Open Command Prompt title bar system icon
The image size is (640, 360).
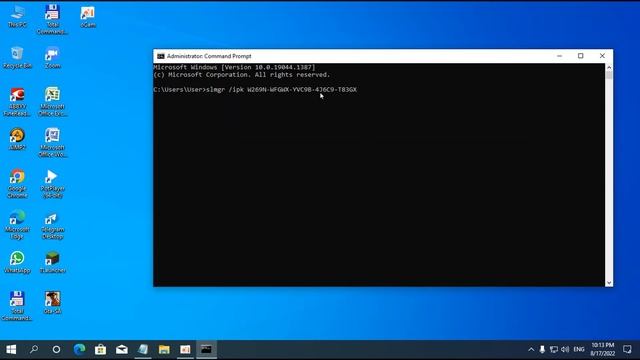161,56
